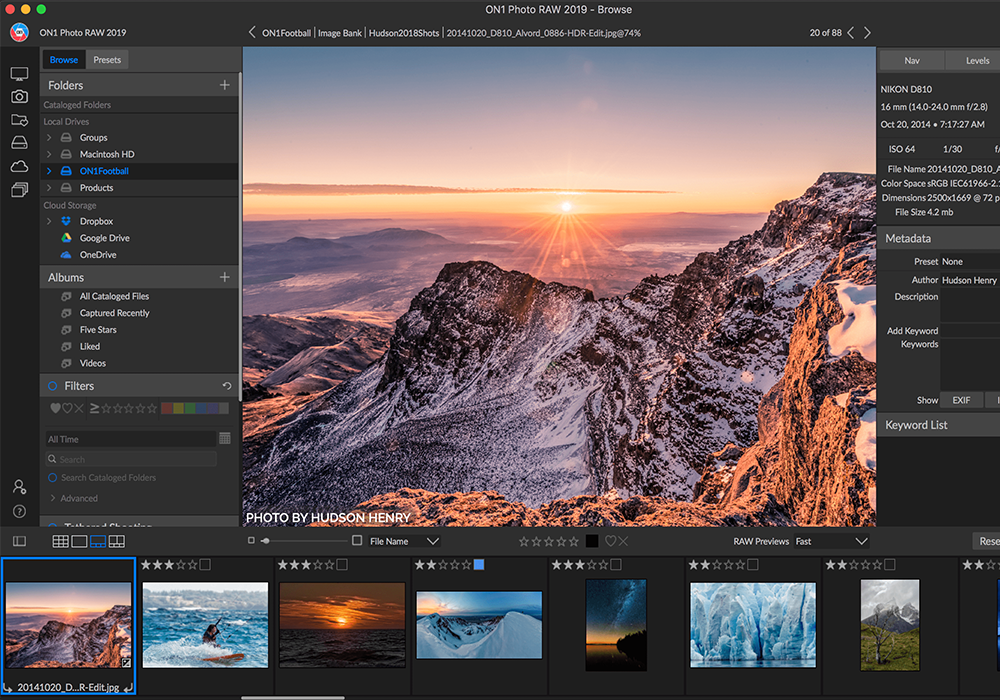Expand the Groups drive
This screenshot has height=700, width=1000.
pos(49,137)
